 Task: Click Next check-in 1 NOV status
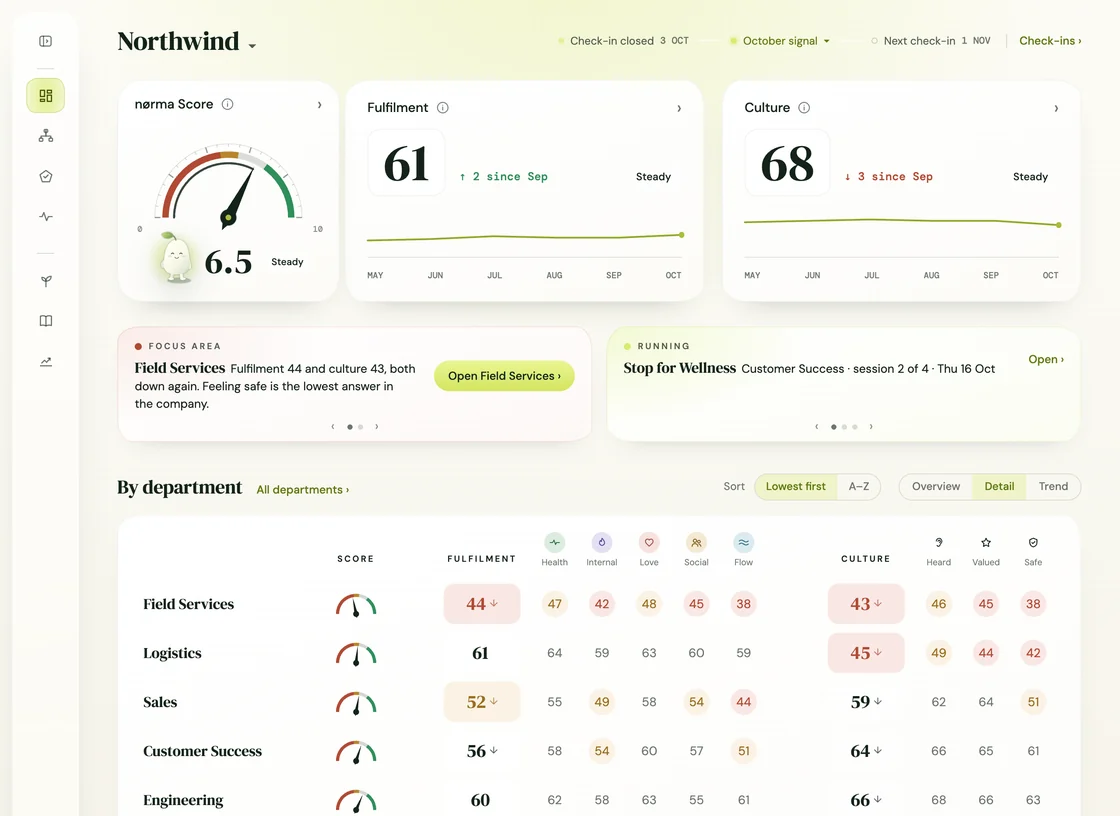(x=931, y=41)
